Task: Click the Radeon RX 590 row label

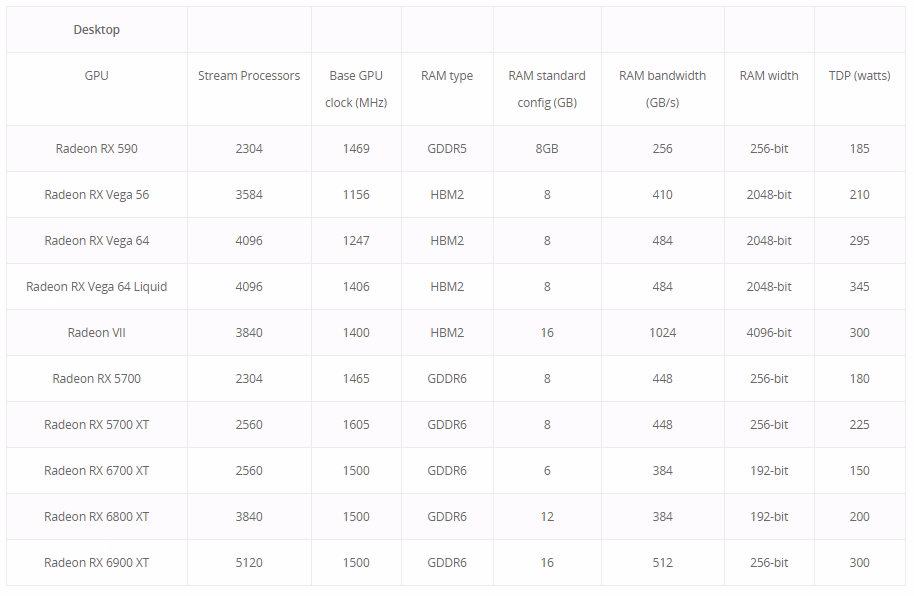Action: 96,149
